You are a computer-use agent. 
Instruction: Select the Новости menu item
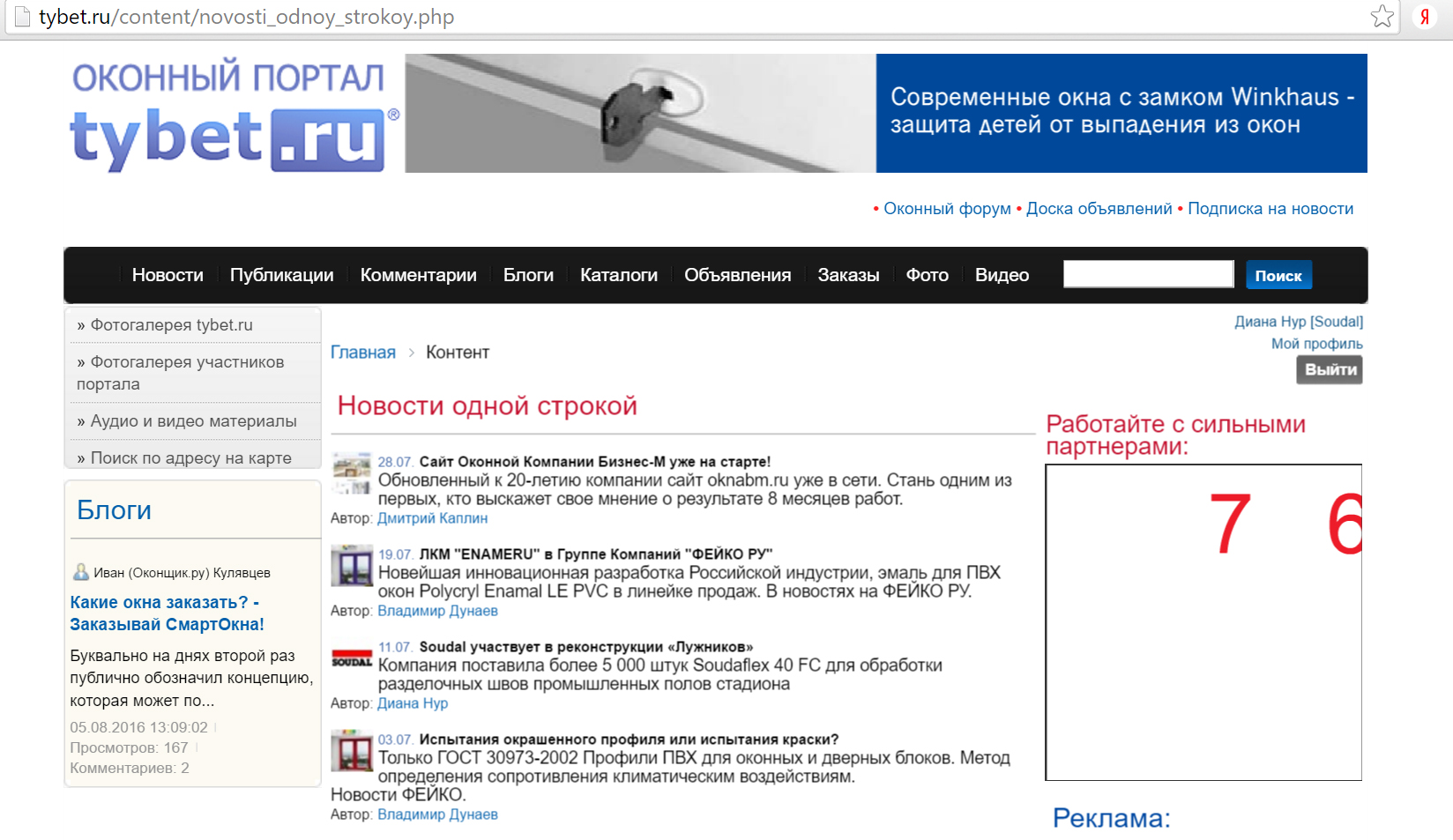coord(168,275)
